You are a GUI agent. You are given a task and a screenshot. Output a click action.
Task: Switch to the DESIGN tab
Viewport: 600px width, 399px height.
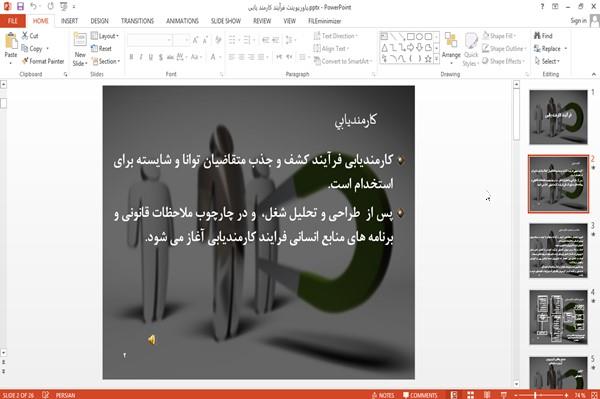tap(99, 21)
